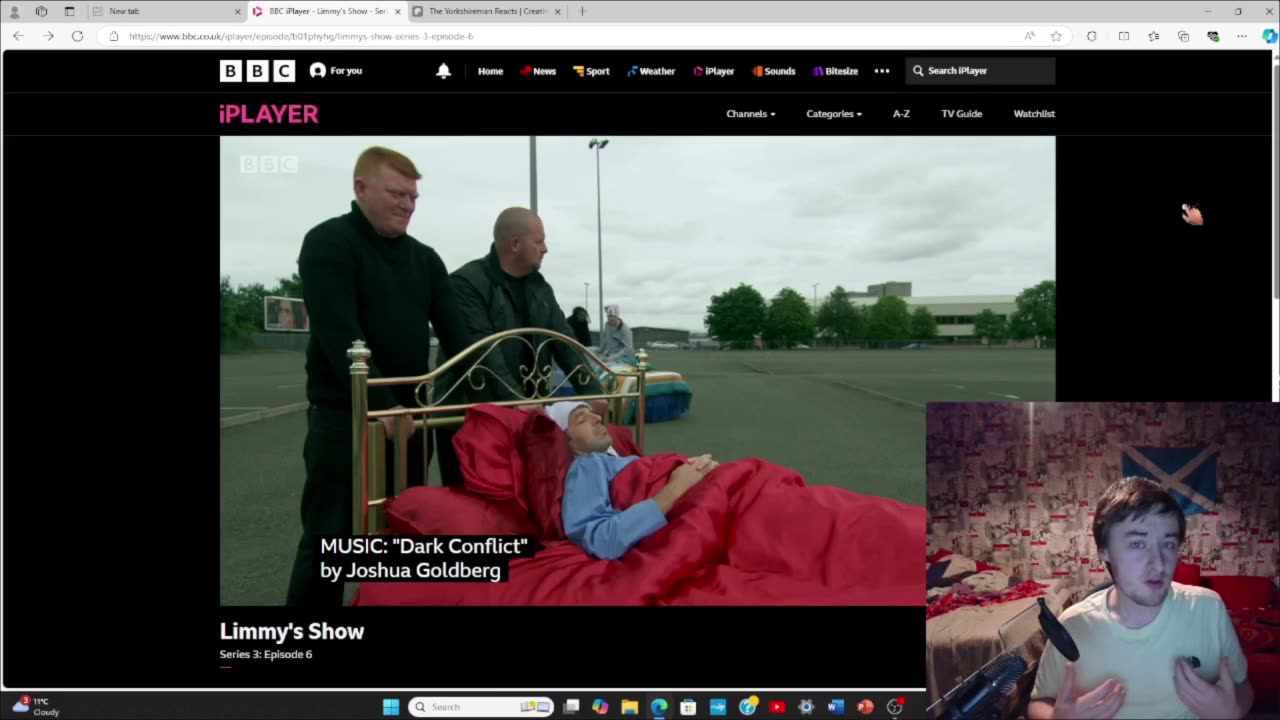Open Word from taskbar
Image resolution: width=1280 pixels, height=720 pixels.
[836, 707]
